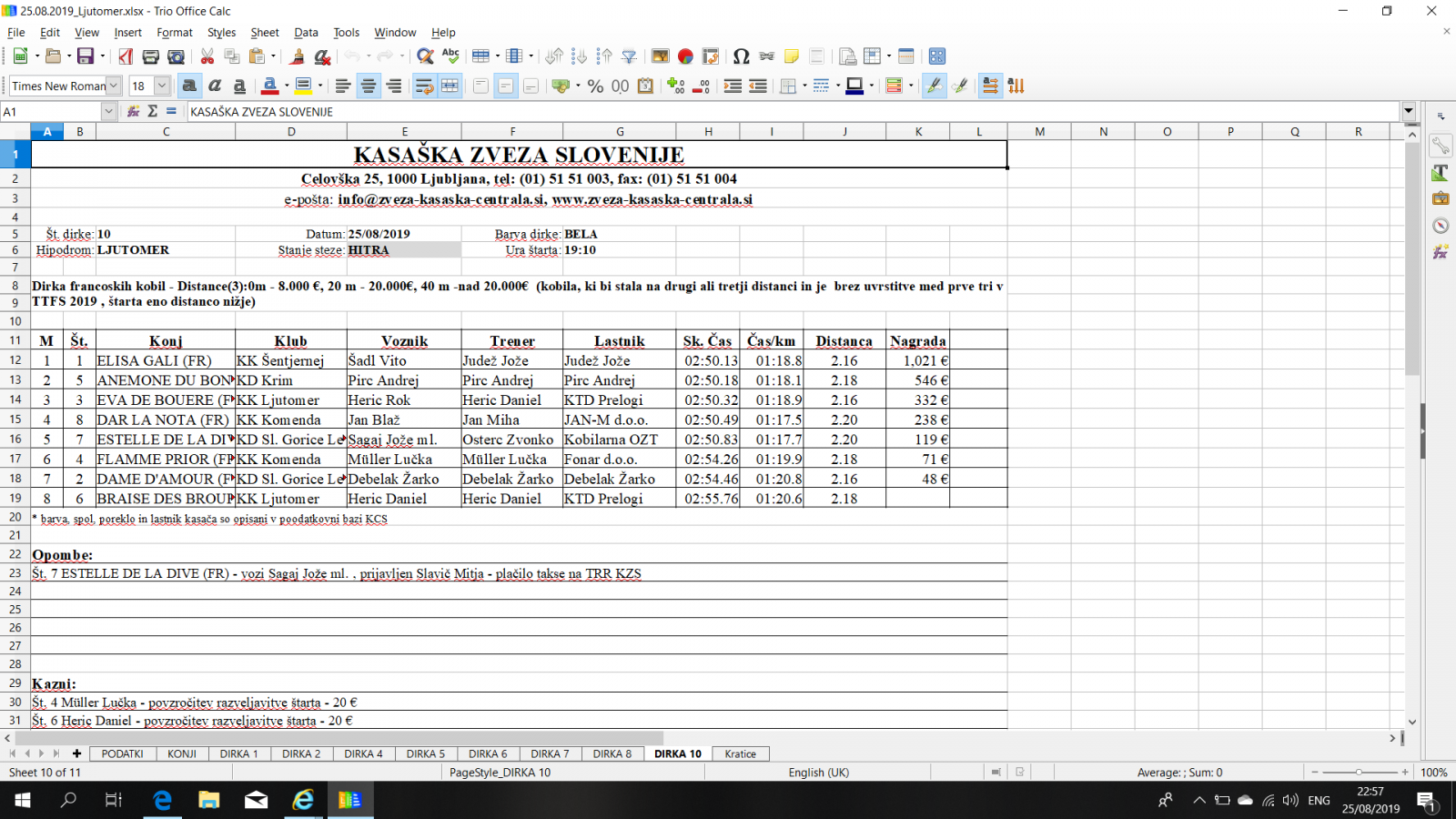Click the Export as PDF icon
The width and height of the screenshot is (1456, 819).
tap(126, 56)
